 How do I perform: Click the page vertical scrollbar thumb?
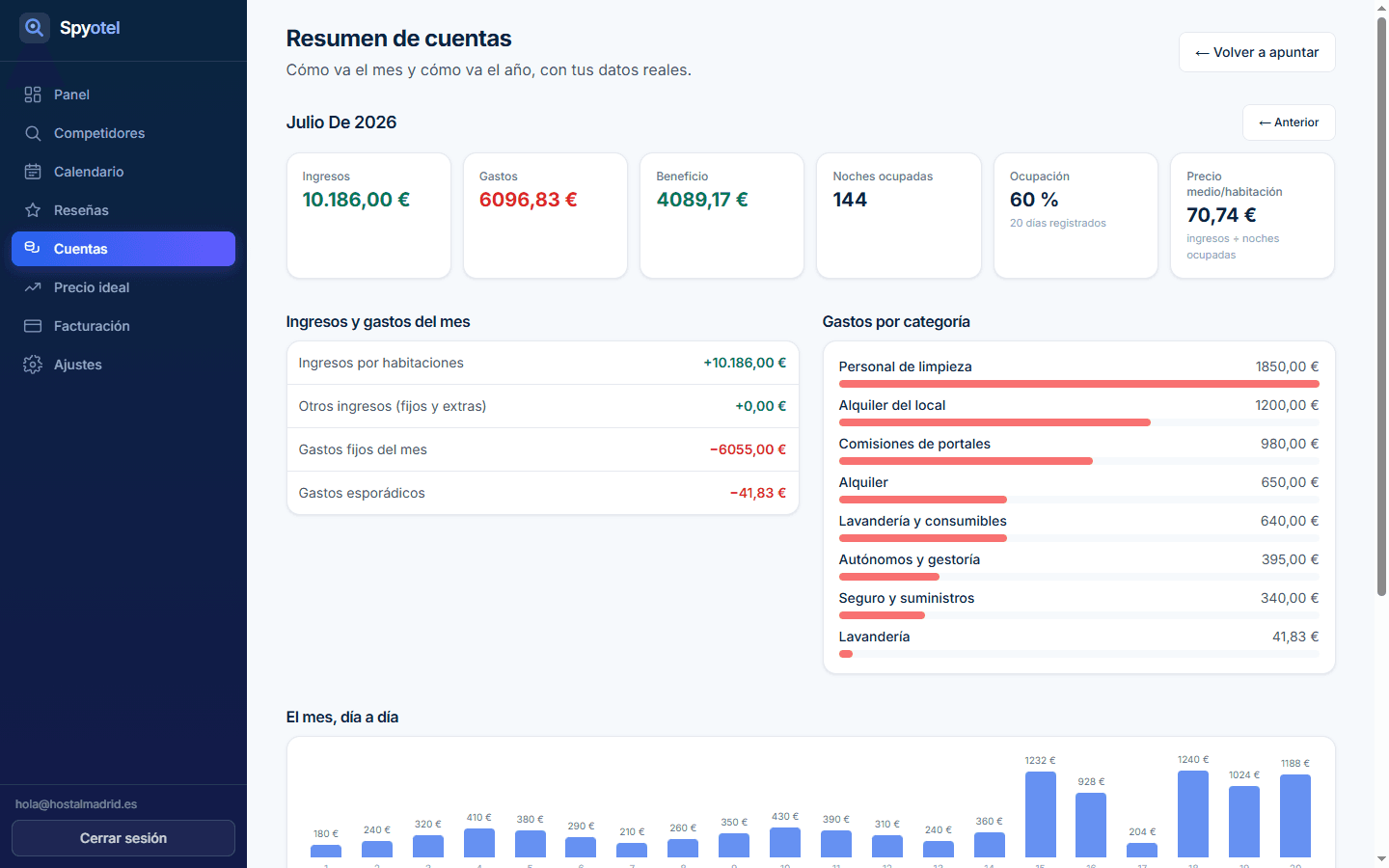[x=1381, y=307]
